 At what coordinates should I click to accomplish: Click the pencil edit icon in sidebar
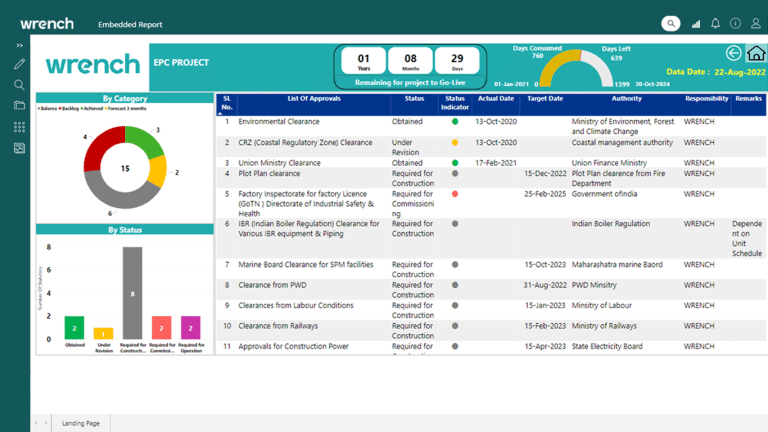point(20,64)
